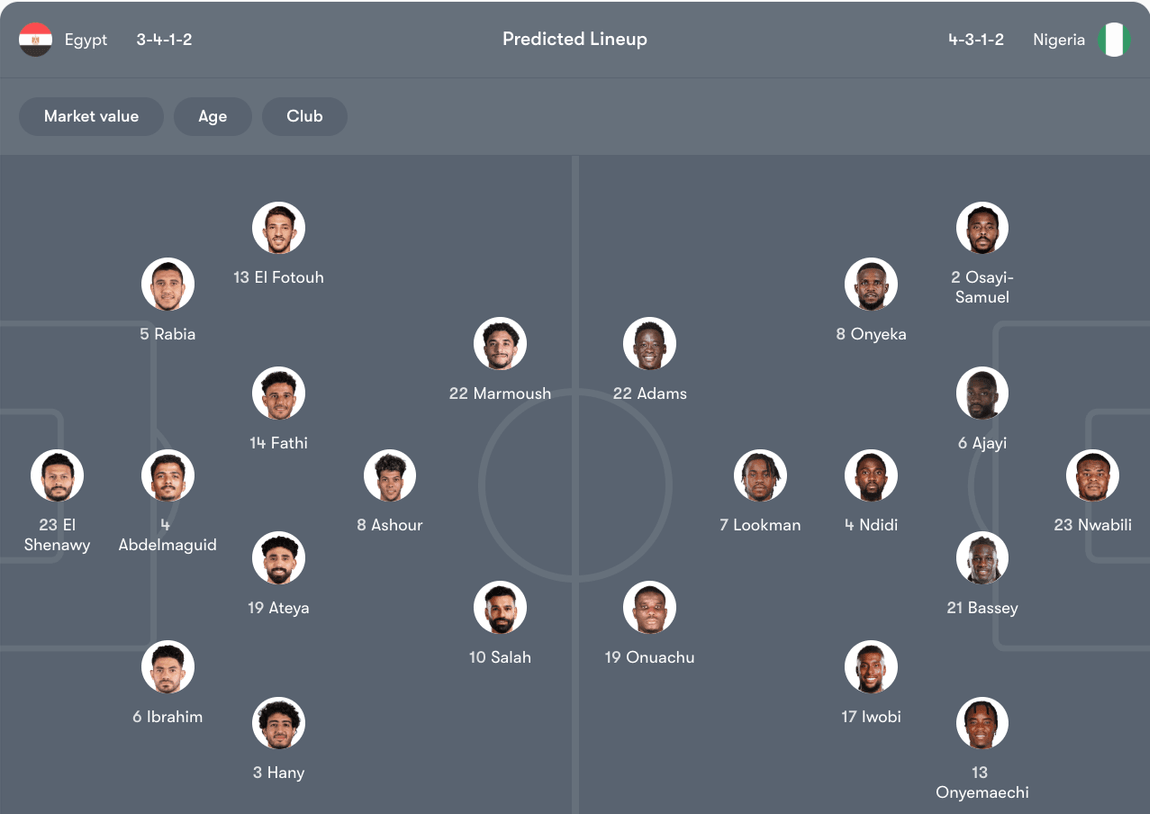Click the Nigeria flag icon
Screen dimensions: 1150x814
click(x=1113, y=40)
